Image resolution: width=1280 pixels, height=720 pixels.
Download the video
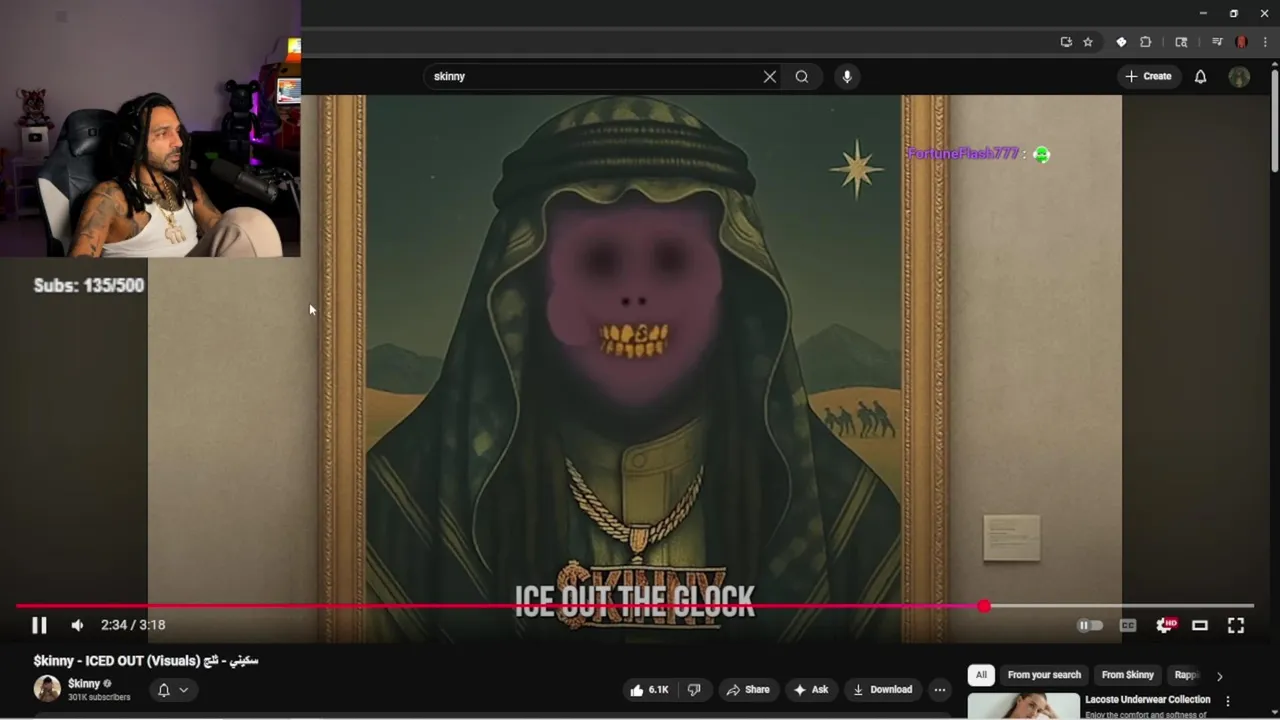(883, 689)
